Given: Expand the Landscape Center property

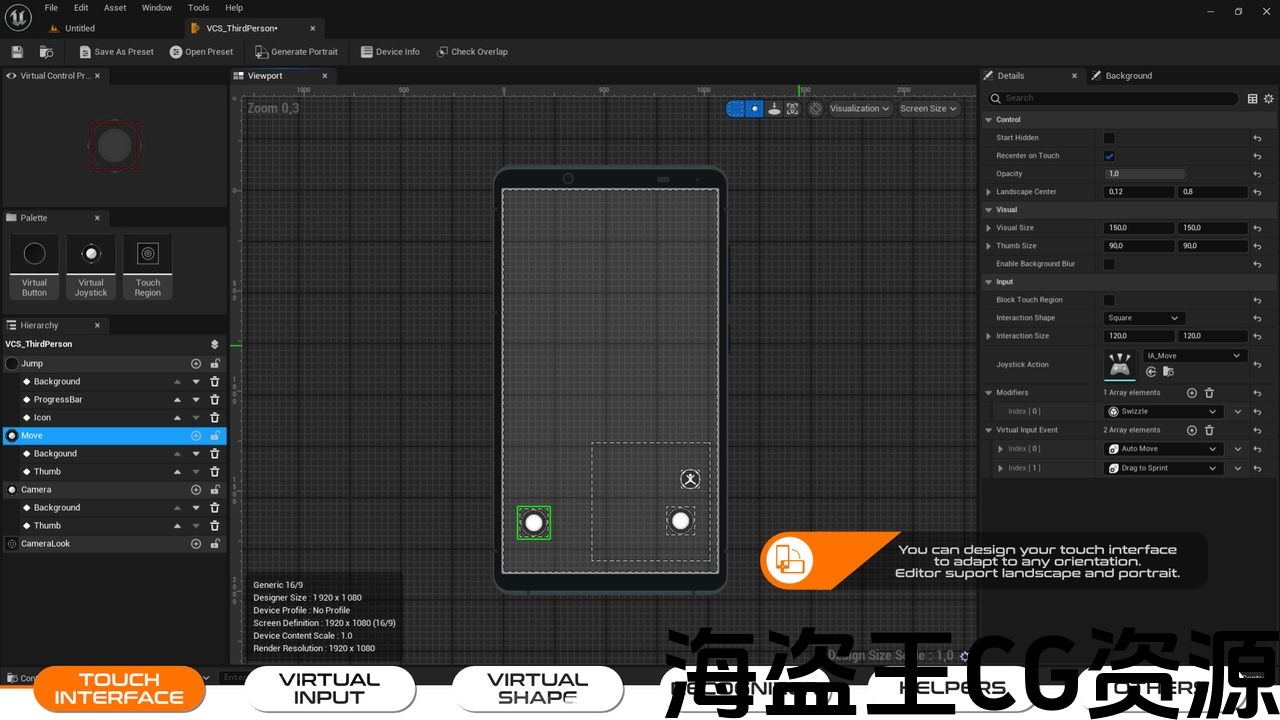Looking at the screenshot, I should click(x=989, y=192).
